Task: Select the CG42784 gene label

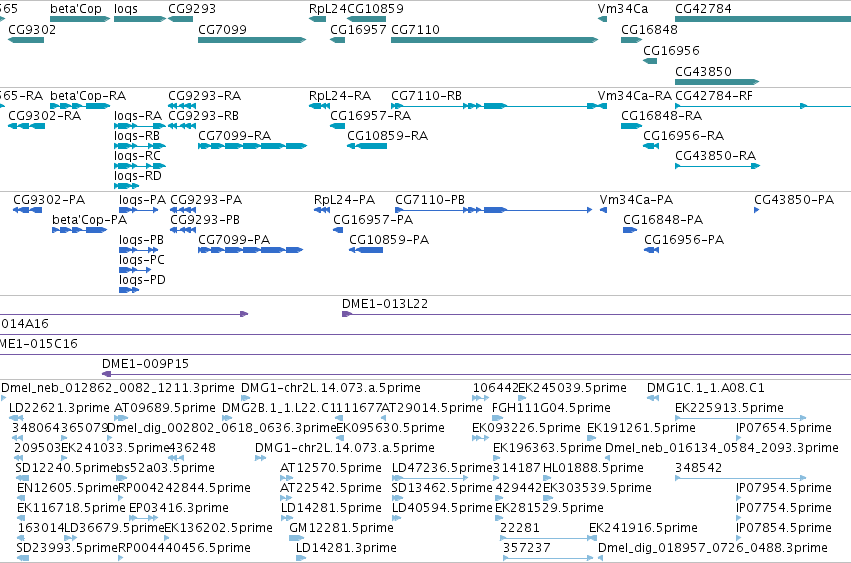Action: click(703, 9)
